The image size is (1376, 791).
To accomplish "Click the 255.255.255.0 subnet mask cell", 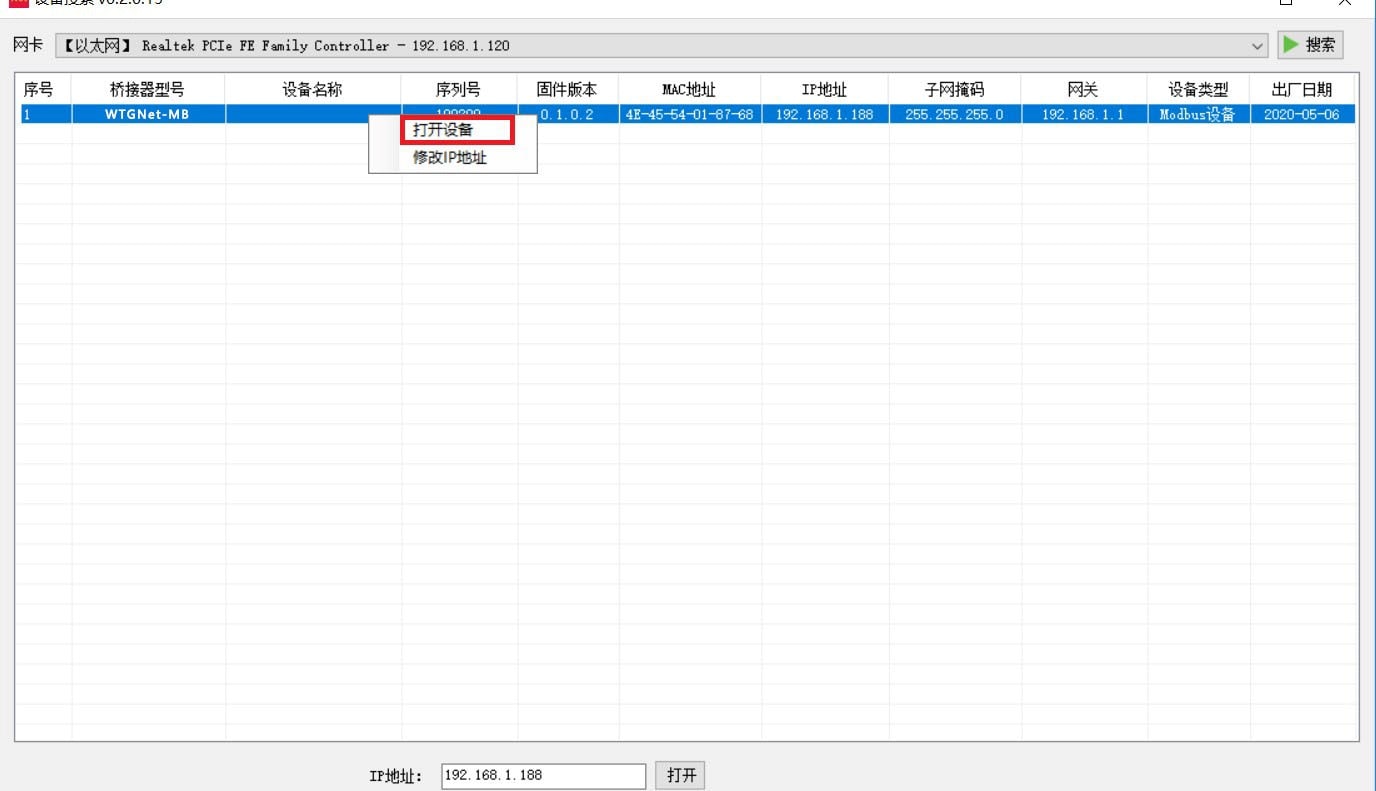I will click(954, 114).
